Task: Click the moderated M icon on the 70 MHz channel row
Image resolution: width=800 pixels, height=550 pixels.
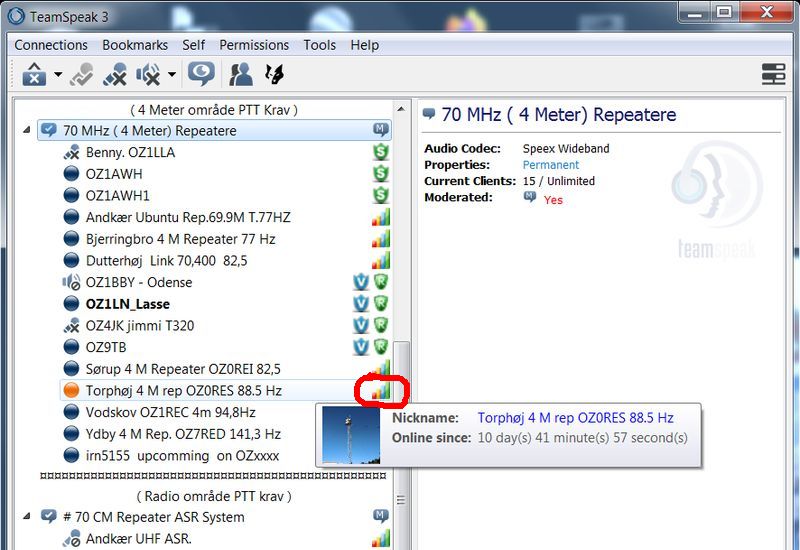Action: [381, 130]
